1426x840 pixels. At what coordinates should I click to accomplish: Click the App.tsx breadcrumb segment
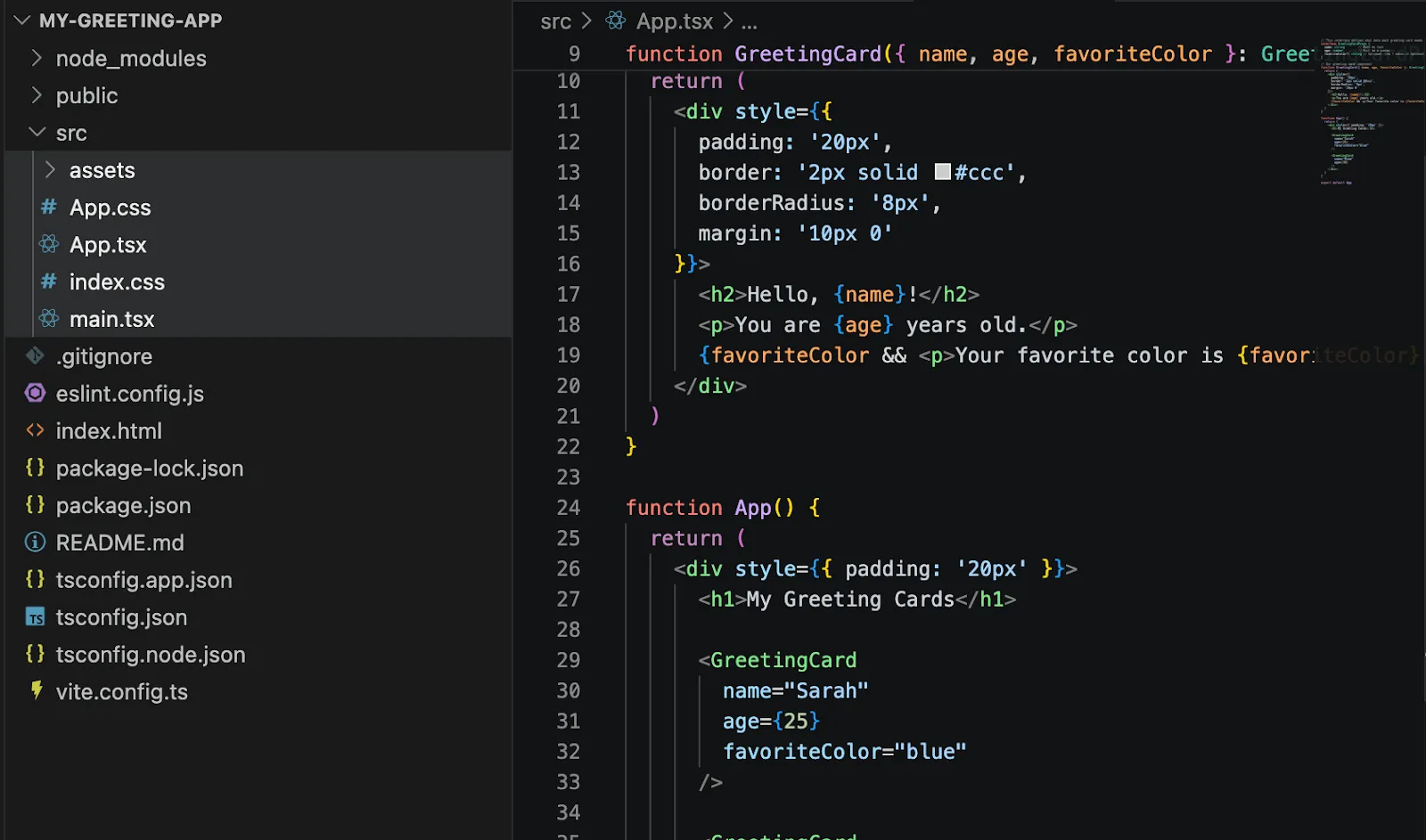click(675, 21)
